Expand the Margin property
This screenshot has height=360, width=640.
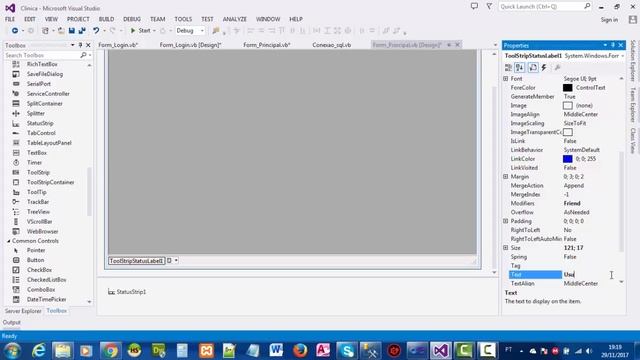[505, 176]
